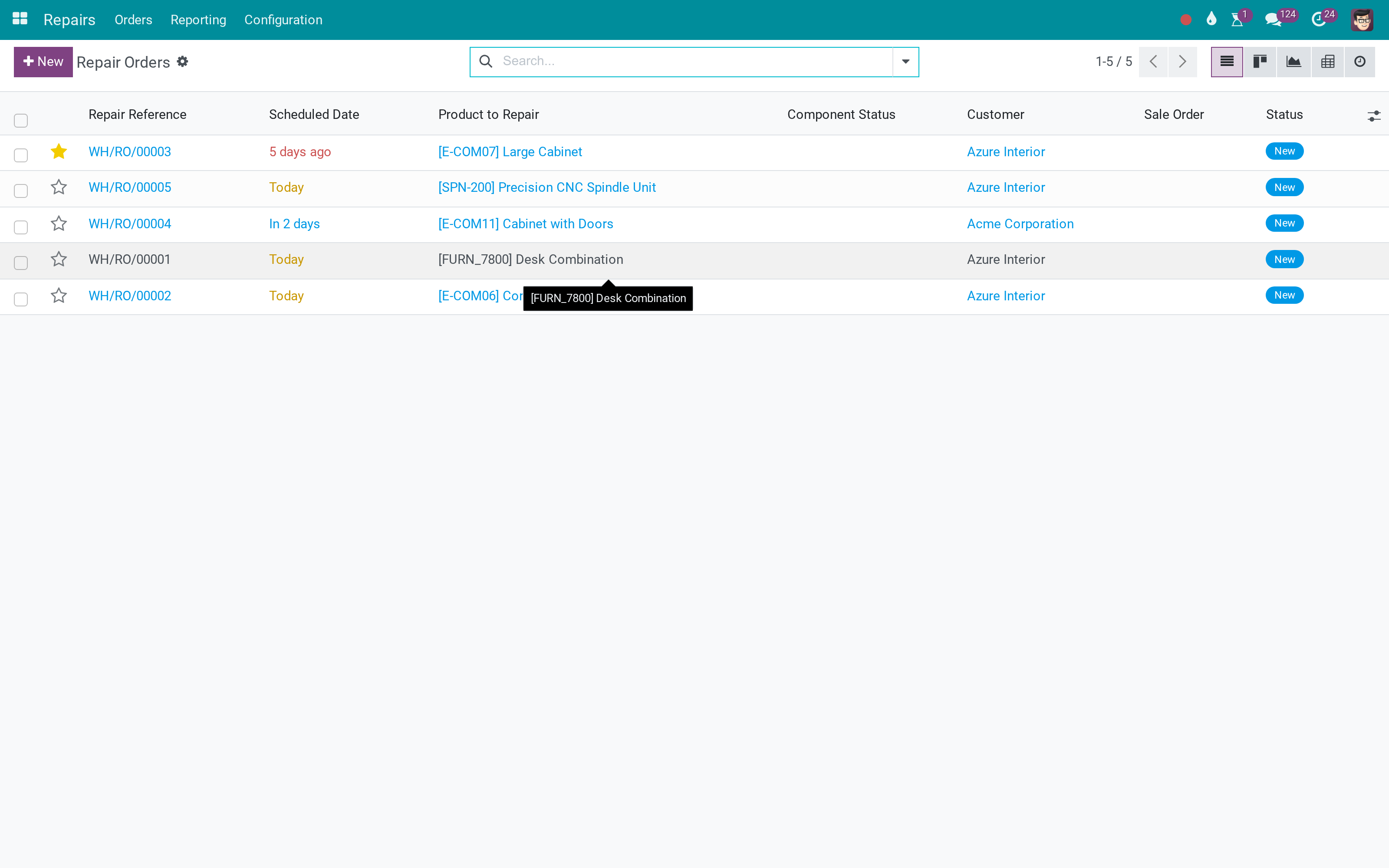Image resolution: width=1389 pixels, height=868 pixels.
Task: Select checkbox for WH/RO/00001 row
Action: point(21,263)
